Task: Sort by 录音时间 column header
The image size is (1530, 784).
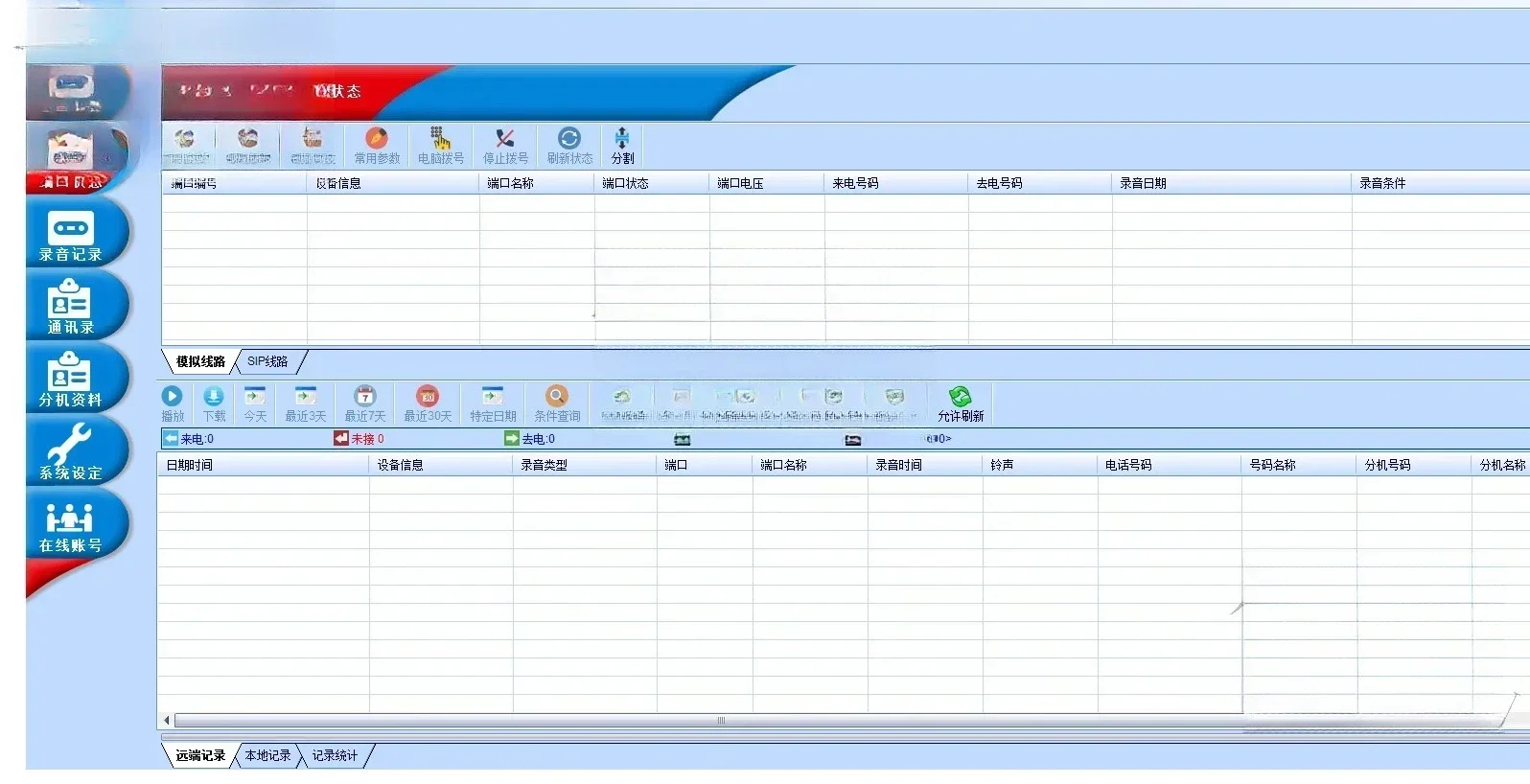Action: click(x=925, y=465)
